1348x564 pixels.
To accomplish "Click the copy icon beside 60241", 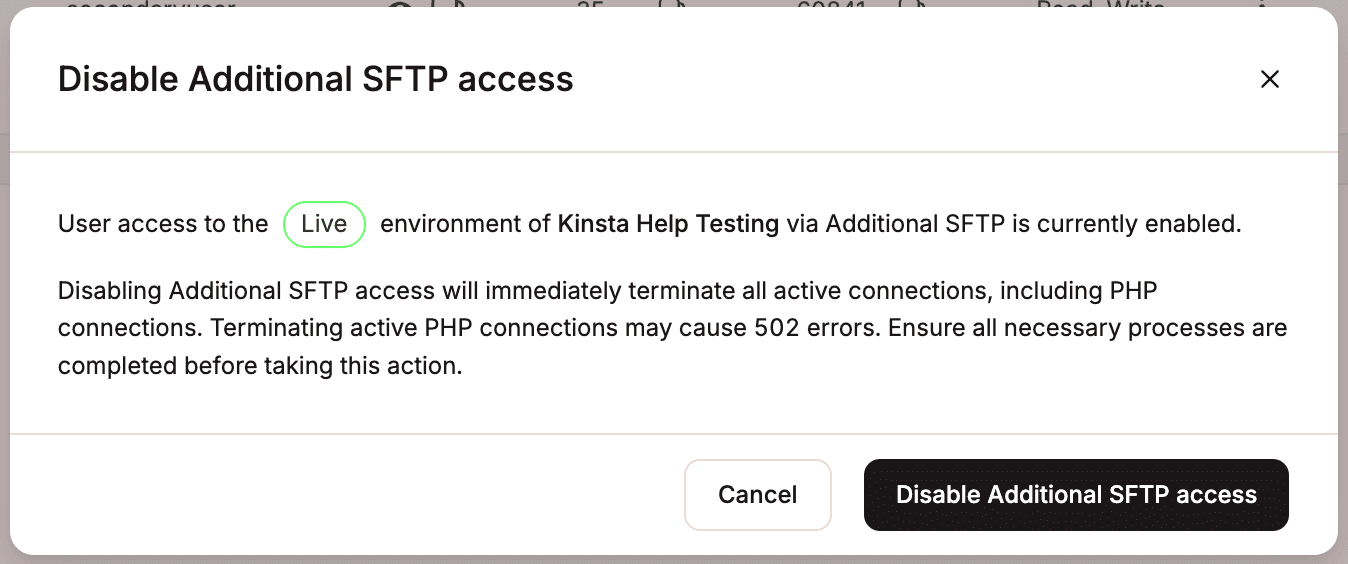I will point(912,6).
